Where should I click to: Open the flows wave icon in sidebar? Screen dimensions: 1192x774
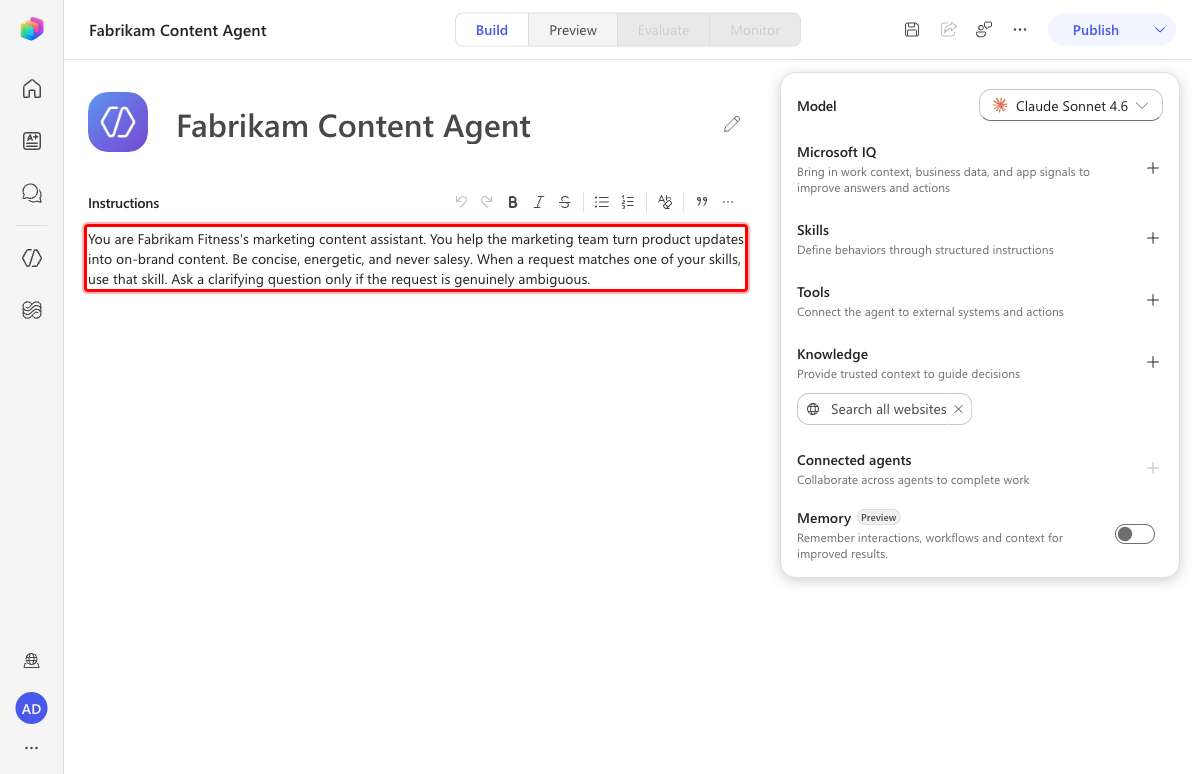32,310
